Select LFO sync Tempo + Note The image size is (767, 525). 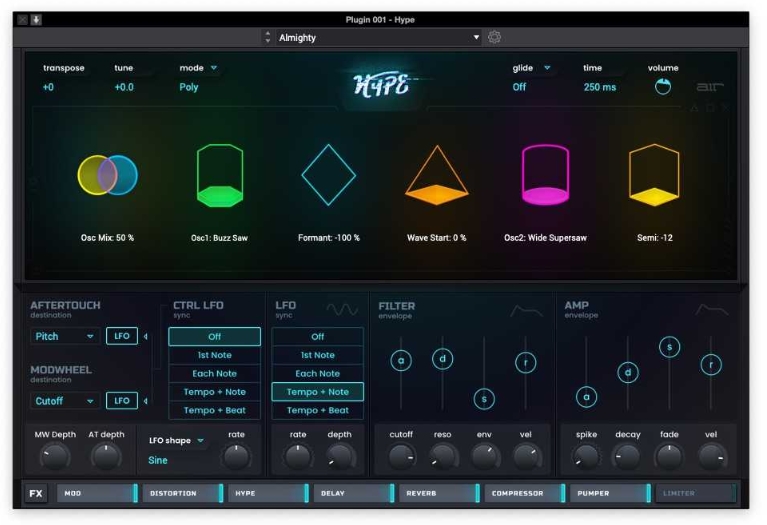(317, 392)
